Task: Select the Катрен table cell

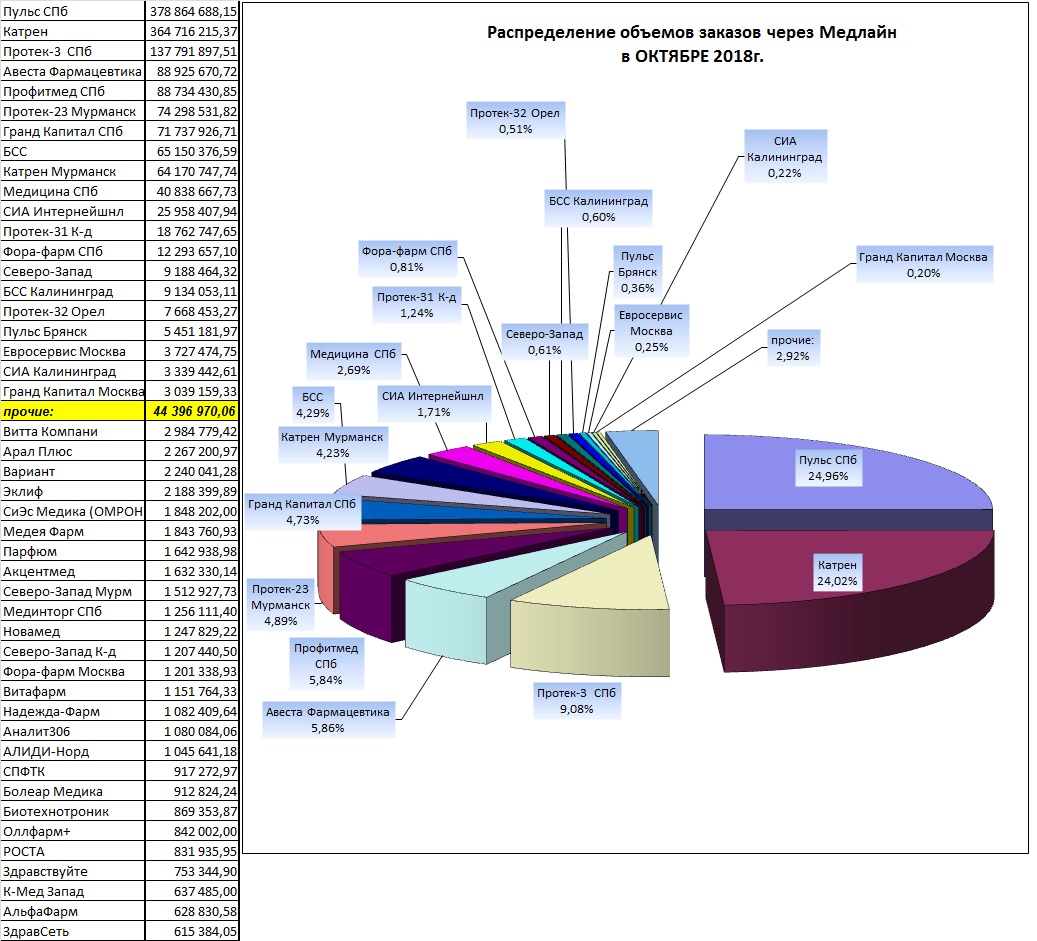Action: click(x=72, y=31)
